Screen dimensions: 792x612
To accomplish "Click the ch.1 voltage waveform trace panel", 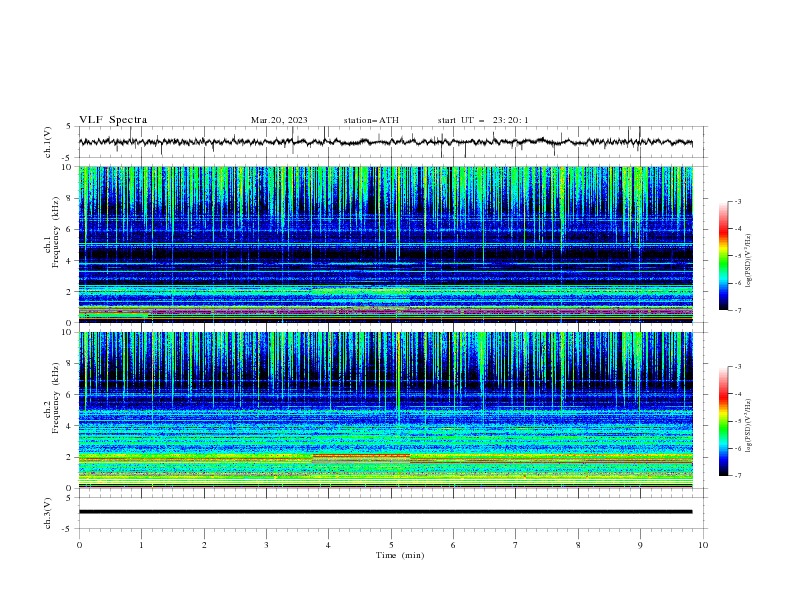I will tap(392, 142).
